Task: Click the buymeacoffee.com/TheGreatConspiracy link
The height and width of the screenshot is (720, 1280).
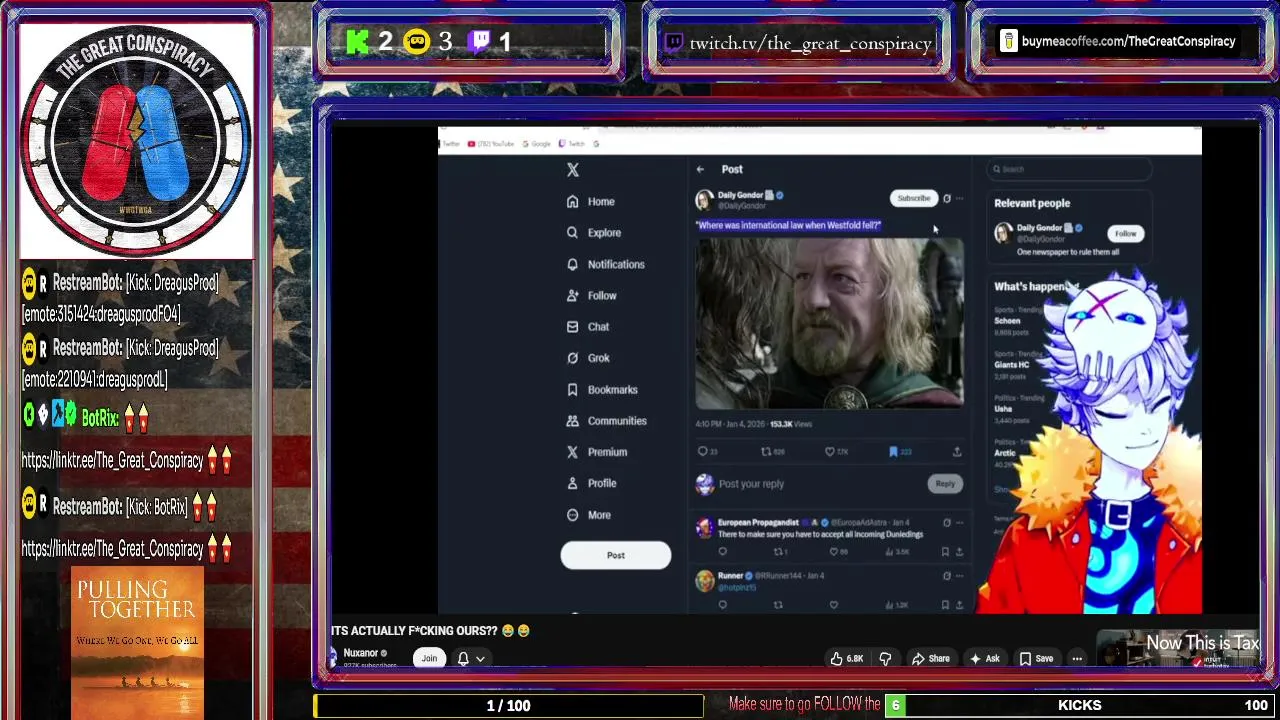Action: pos(1128,41)
